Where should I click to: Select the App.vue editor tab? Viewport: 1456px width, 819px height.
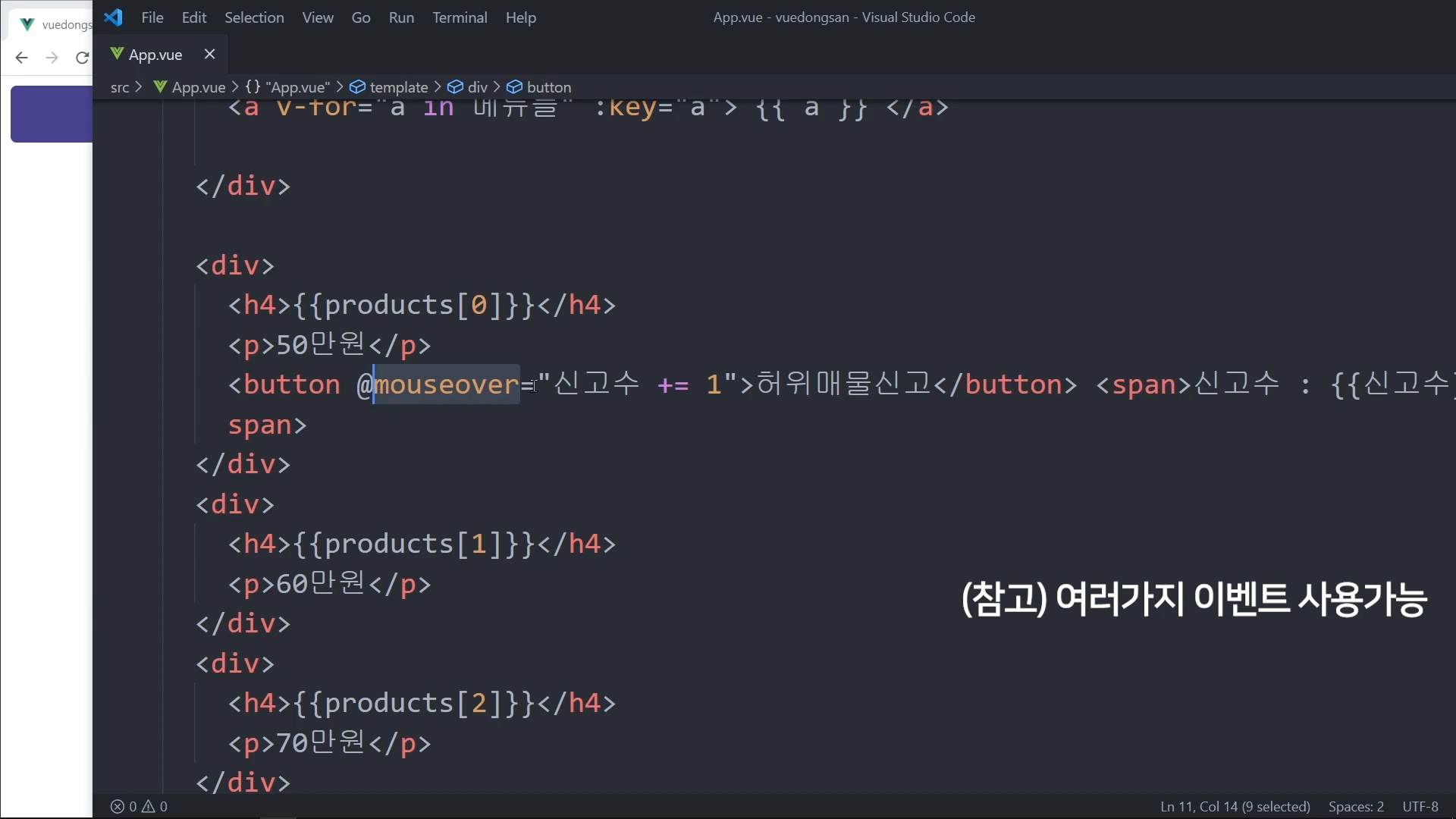(155, 55)
